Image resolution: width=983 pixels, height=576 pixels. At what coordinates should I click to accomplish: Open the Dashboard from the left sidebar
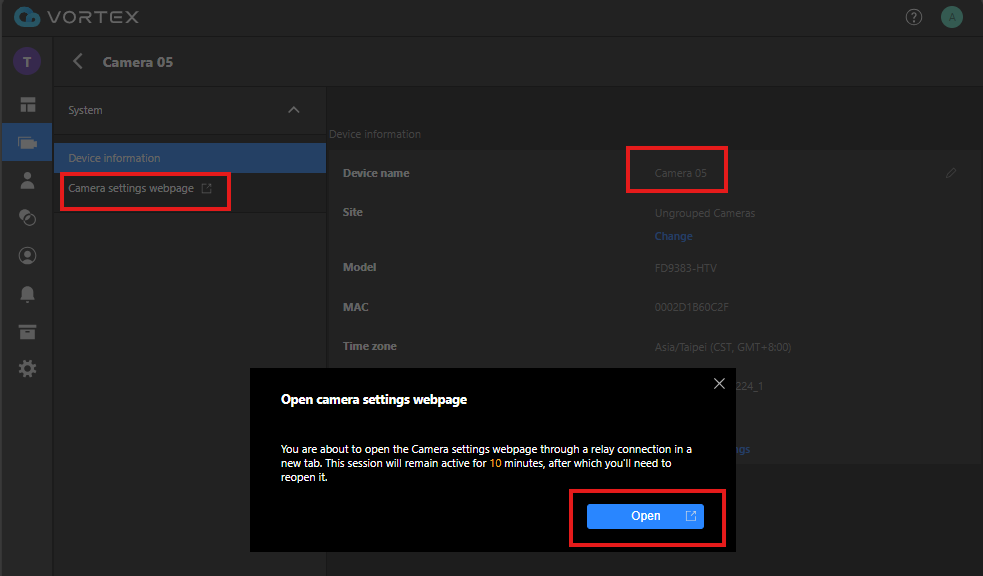(x=27, y=104)
